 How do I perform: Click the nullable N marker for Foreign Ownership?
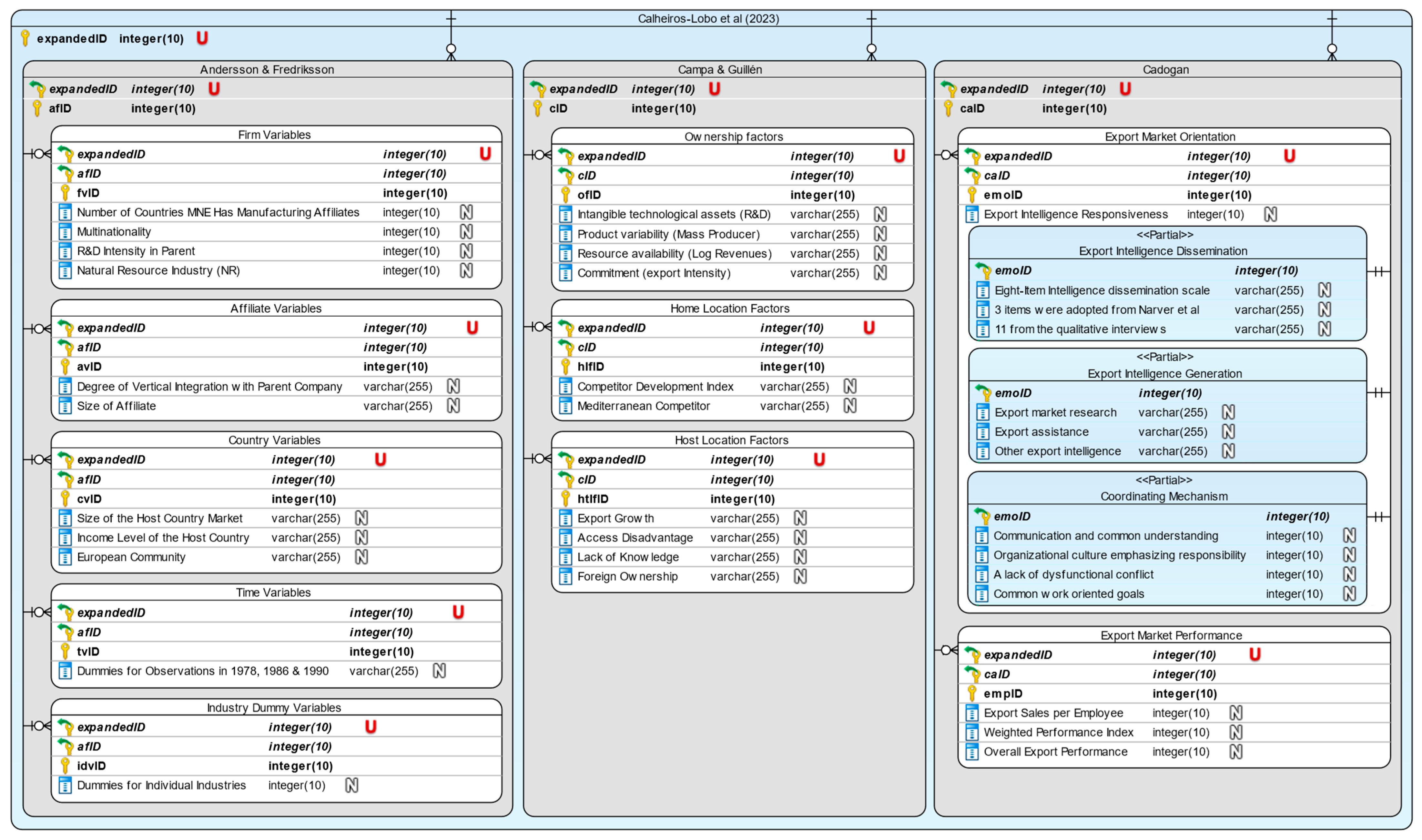point(800,576)
